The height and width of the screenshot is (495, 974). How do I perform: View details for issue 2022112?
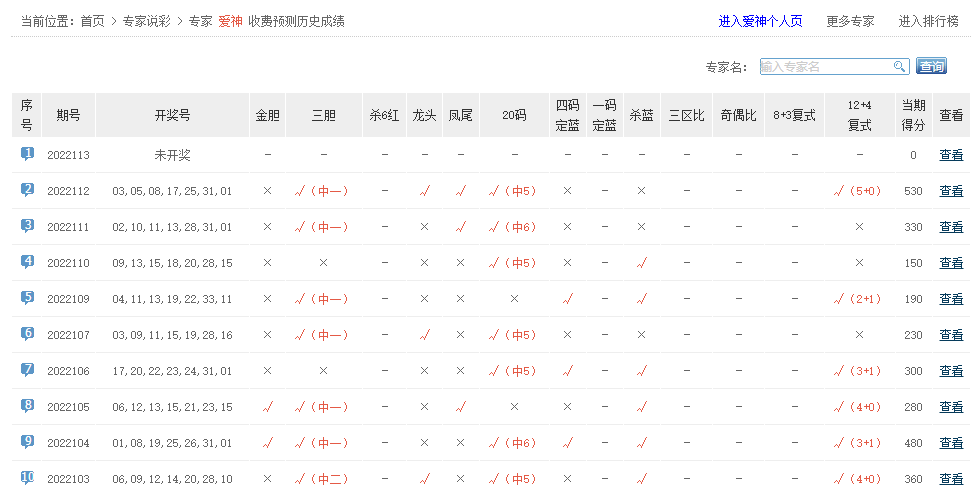pos(951,191)
